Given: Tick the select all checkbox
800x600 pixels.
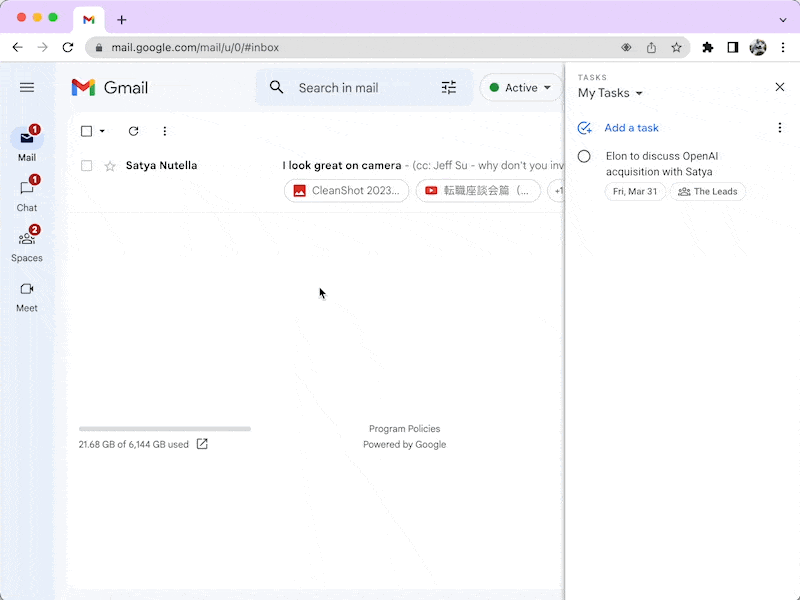Looking at the screenshot, I should tap(87, 131).
